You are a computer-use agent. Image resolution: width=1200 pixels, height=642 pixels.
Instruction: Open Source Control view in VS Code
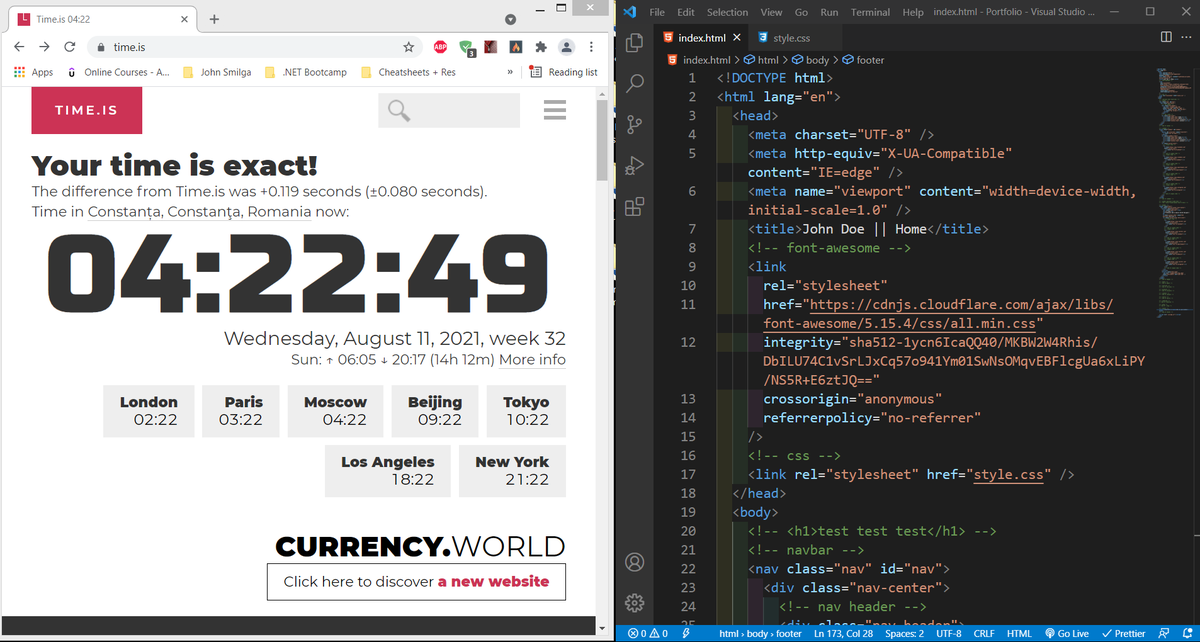click(x=633, y=125)
